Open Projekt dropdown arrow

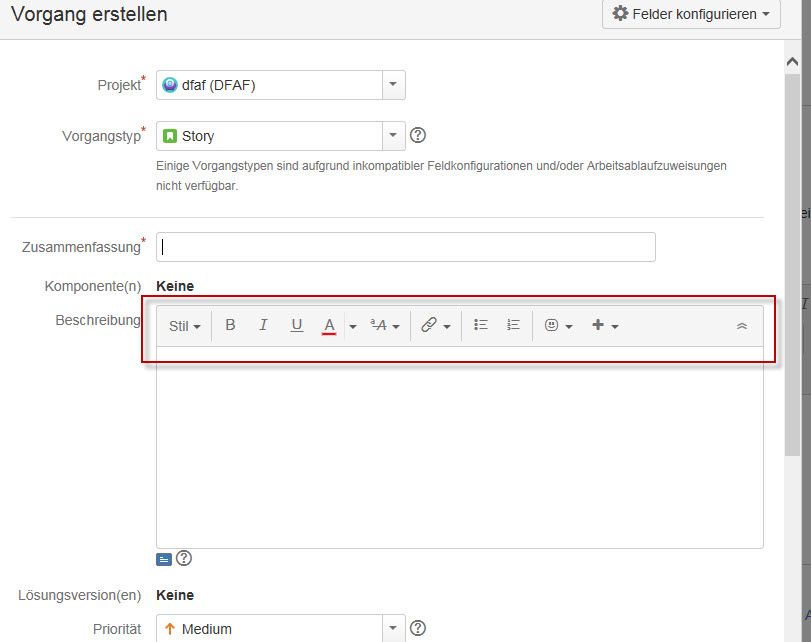click(x=393, y=84)
